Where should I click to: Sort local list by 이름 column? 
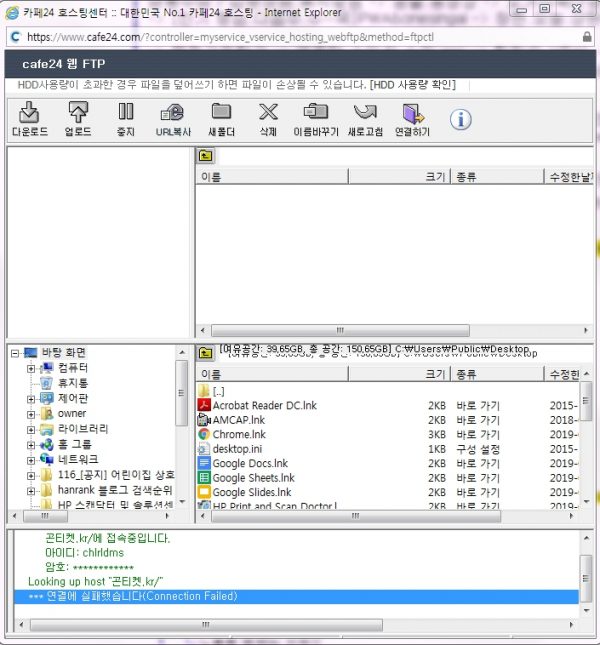point(271,374)
